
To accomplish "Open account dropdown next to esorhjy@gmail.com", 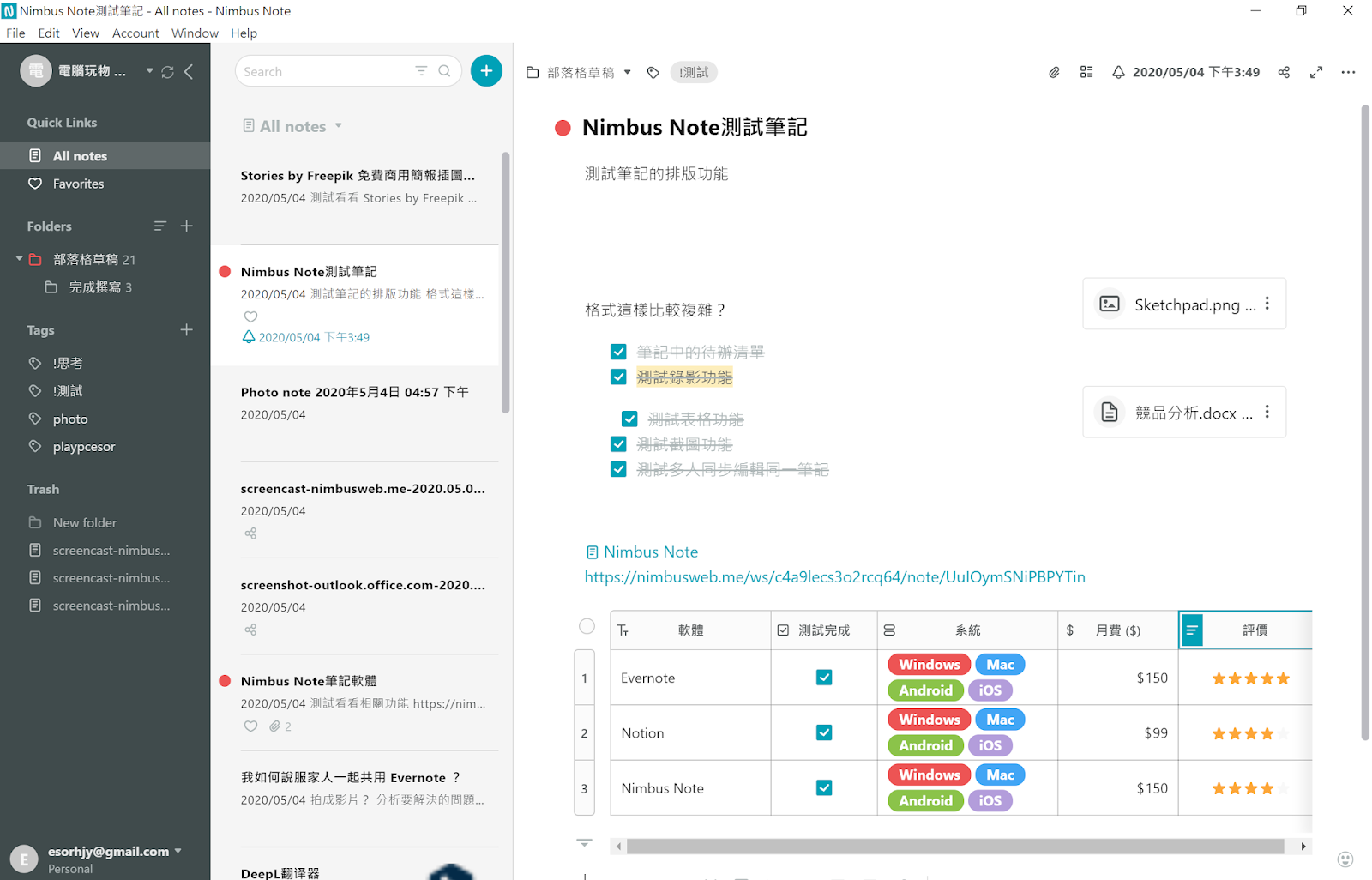I will click(x=178, y=851).
